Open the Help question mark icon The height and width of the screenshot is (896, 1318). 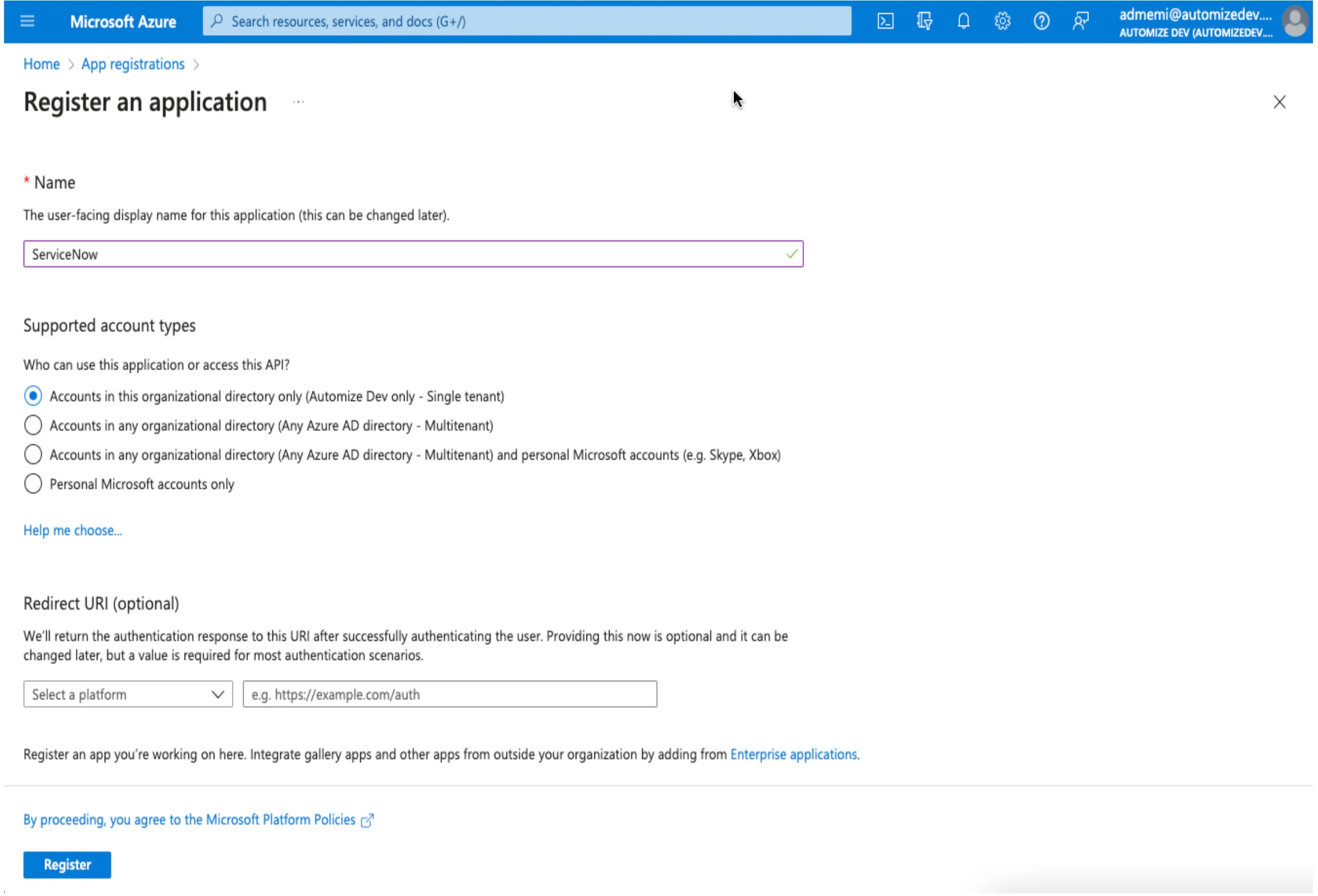1041,21
